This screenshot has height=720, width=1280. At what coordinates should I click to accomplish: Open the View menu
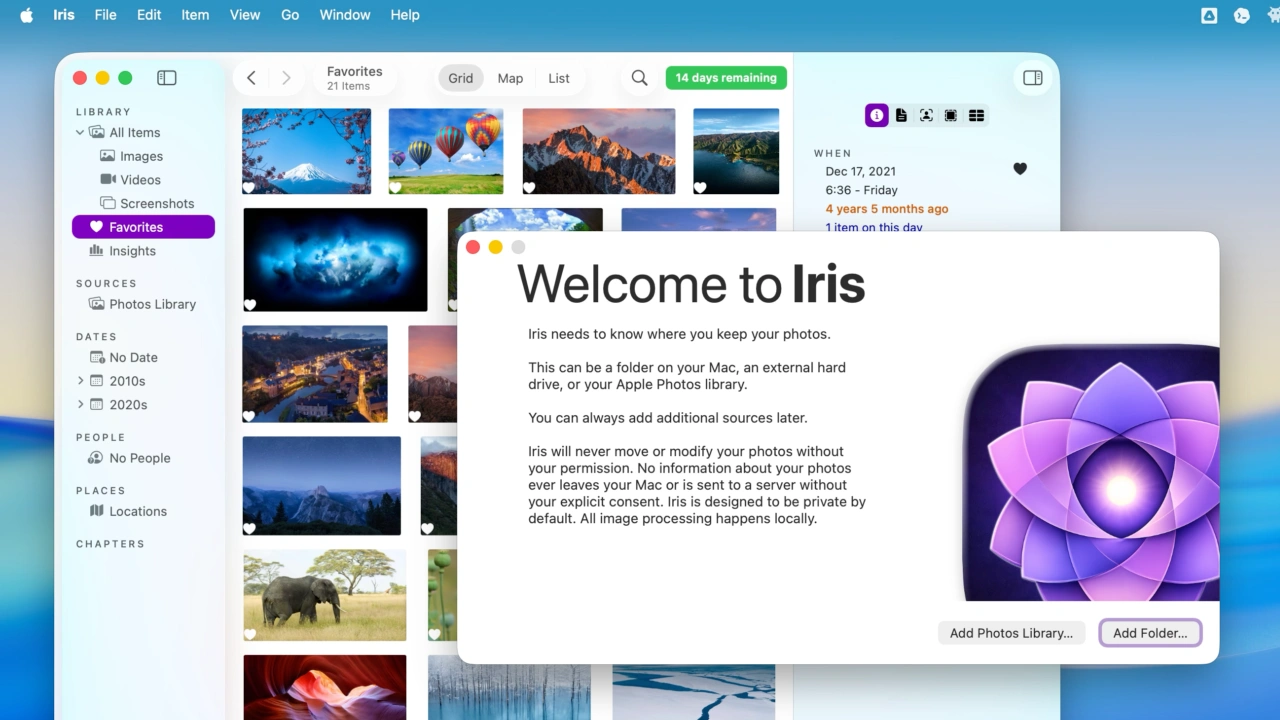[x=245, y=15]
